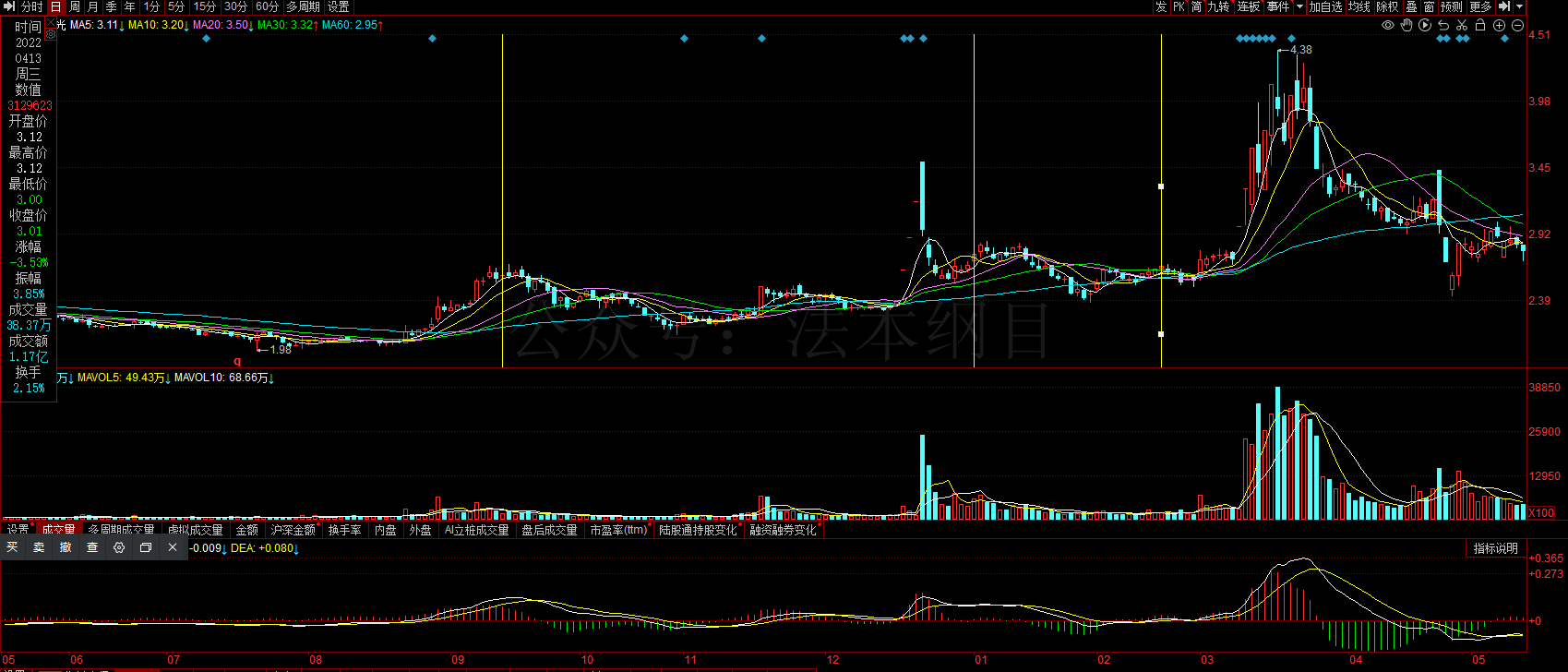
Task: Click the replay playback icon
Action: point(1425,26)
